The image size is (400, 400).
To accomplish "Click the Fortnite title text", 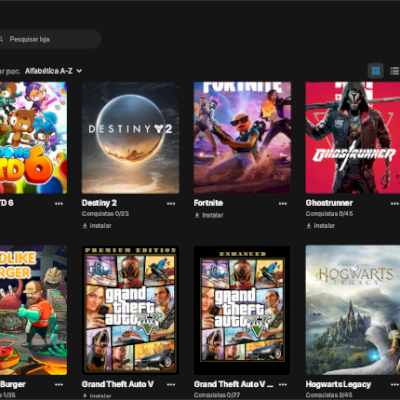I will click(x=208, y=203).
